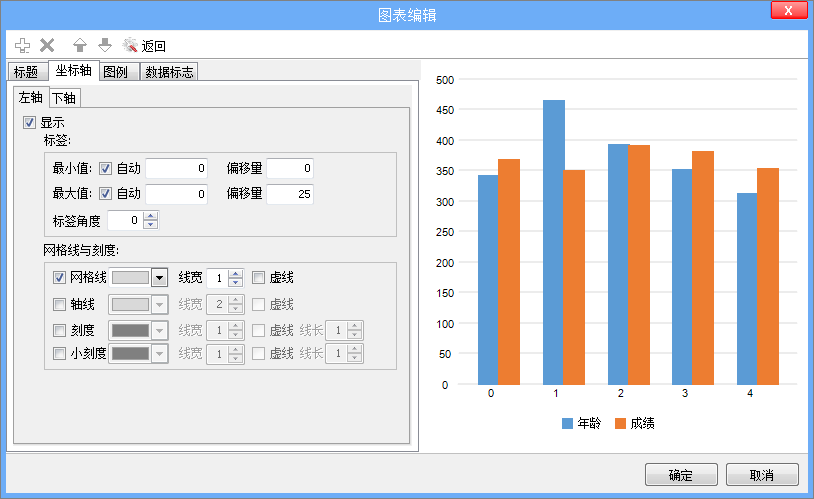Click the 网格线 线宽 value field
814x499 pixels.
click(218, 278)
